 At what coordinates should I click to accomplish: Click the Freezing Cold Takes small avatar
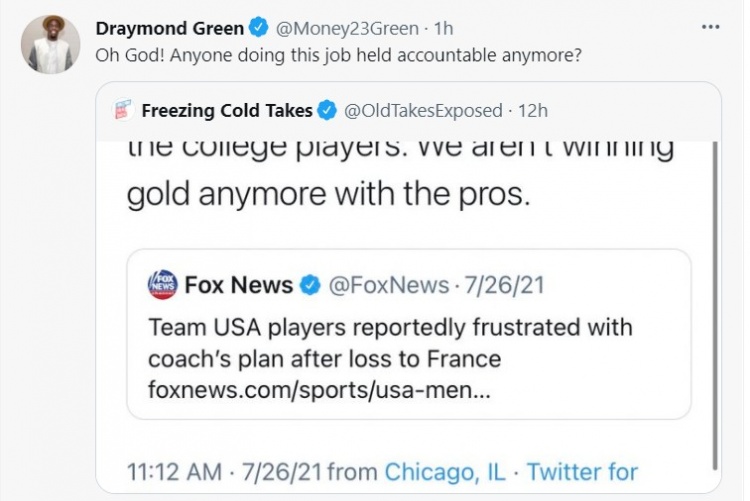coord(123,110)
